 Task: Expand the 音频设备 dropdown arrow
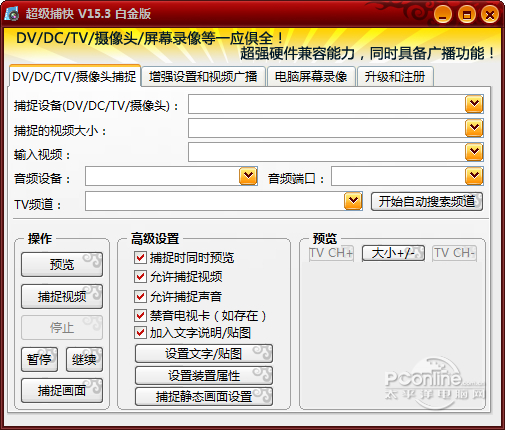pos(248,176)
